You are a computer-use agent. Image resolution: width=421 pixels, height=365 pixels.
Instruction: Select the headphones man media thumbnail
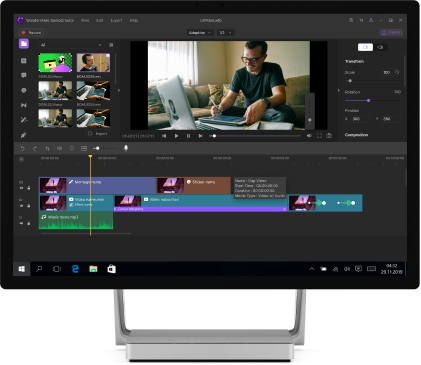[93, 63]
